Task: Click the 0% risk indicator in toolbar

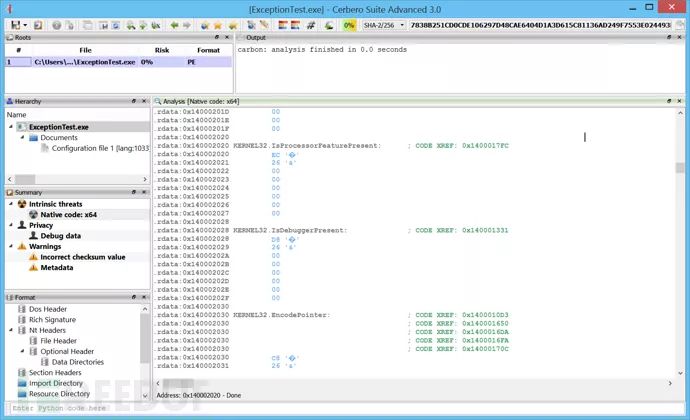Action: (x=348, y=24)
